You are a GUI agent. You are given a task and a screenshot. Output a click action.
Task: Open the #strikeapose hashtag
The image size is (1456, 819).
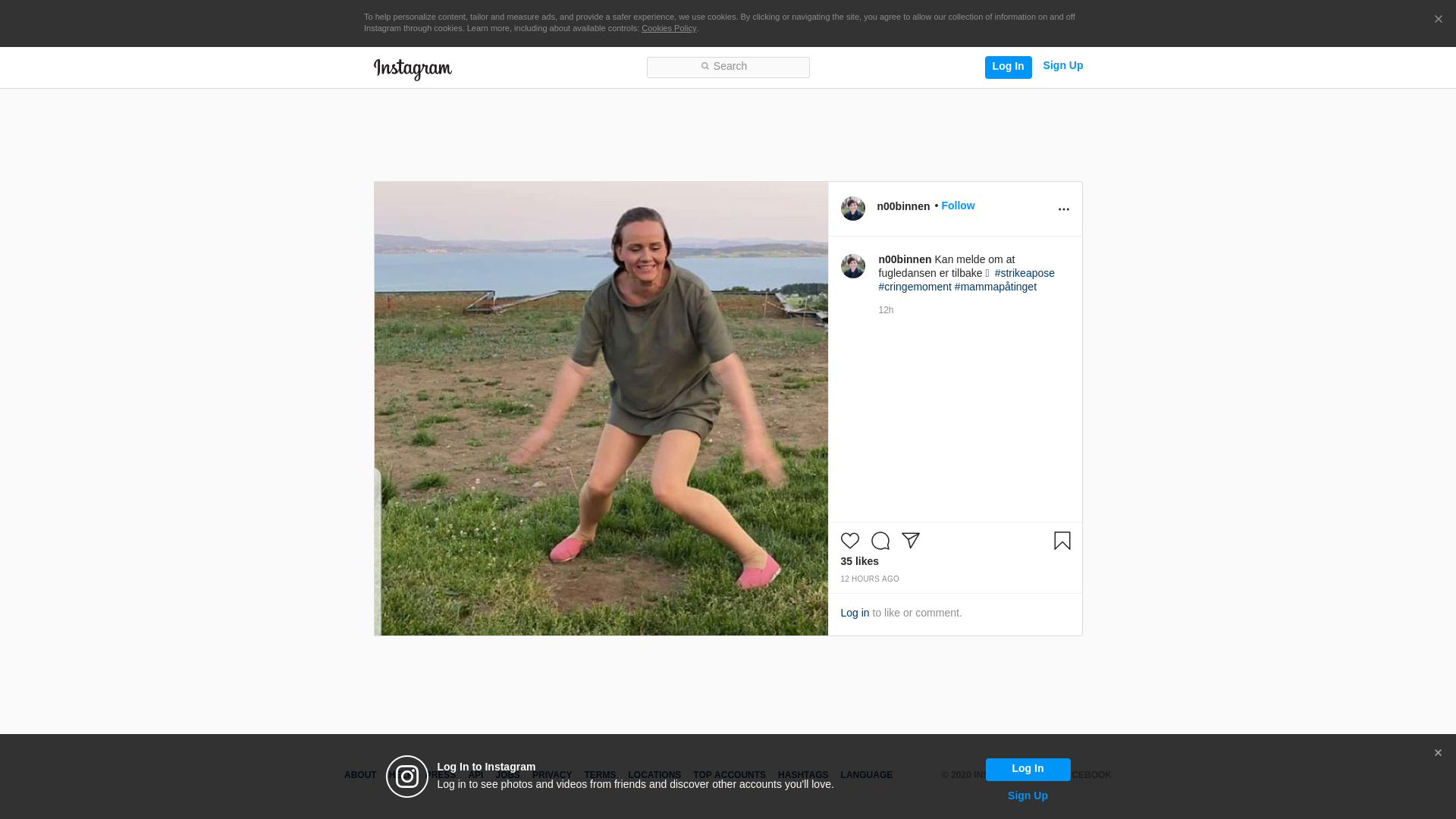pyautogui.click(x=1025, y=273)
